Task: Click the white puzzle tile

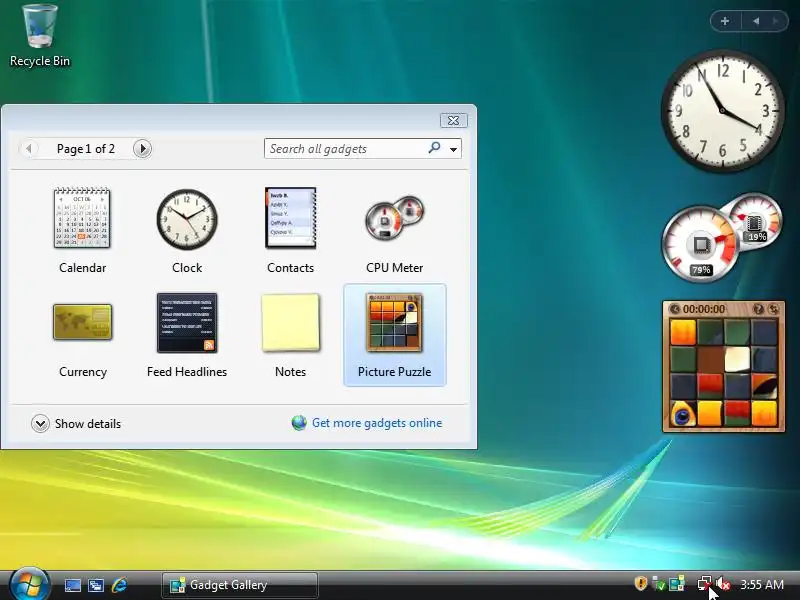Action: coord(737,359)
